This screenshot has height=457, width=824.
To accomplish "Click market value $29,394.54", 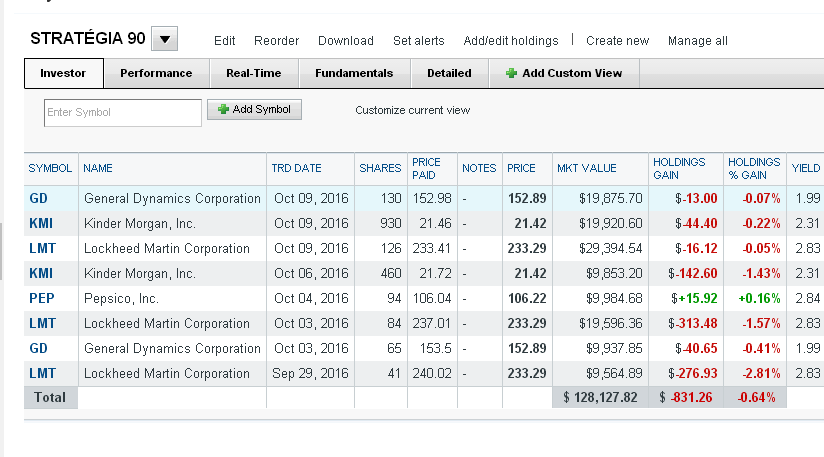I will [611, 248].
